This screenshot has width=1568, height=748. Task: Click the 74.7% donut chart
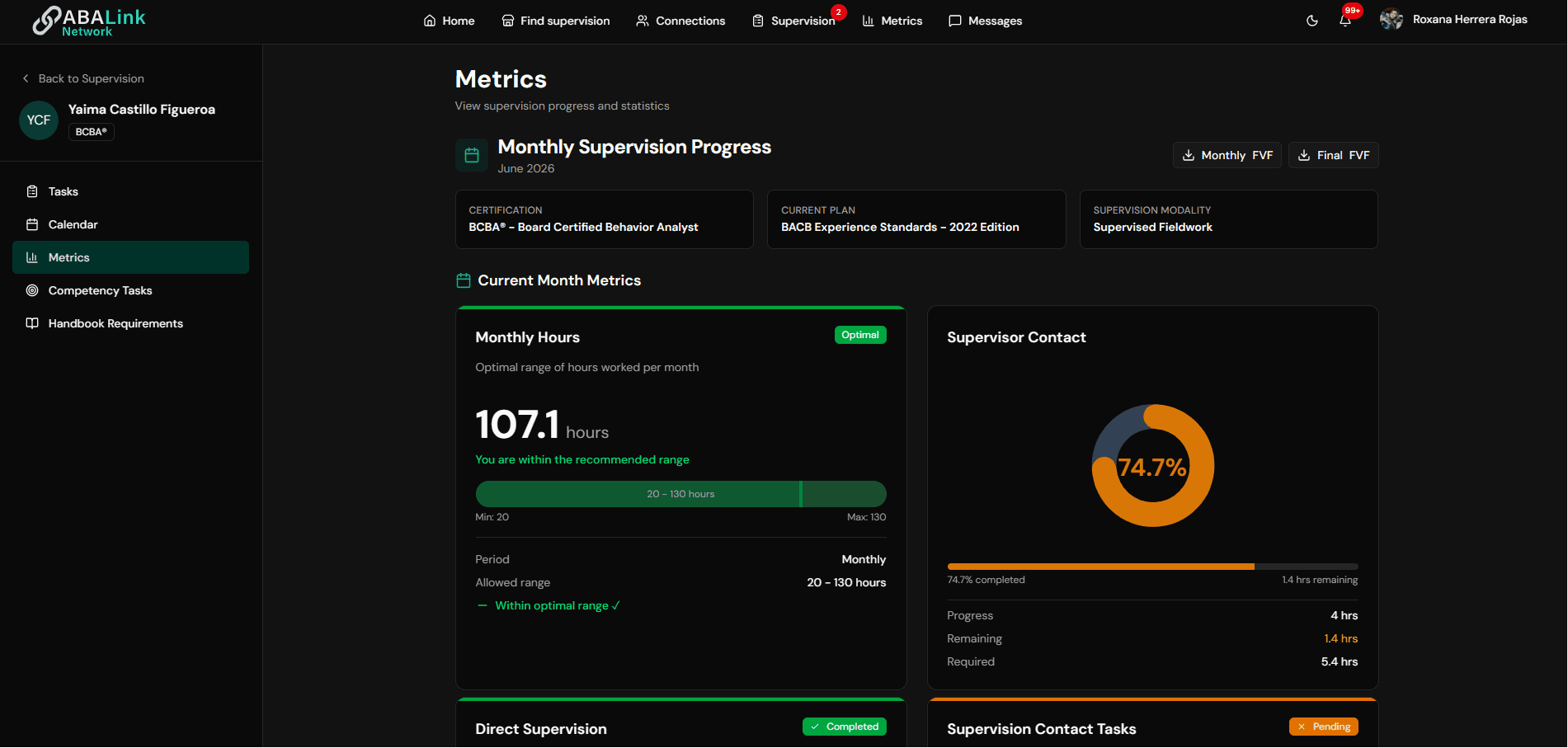(1153, 466)
